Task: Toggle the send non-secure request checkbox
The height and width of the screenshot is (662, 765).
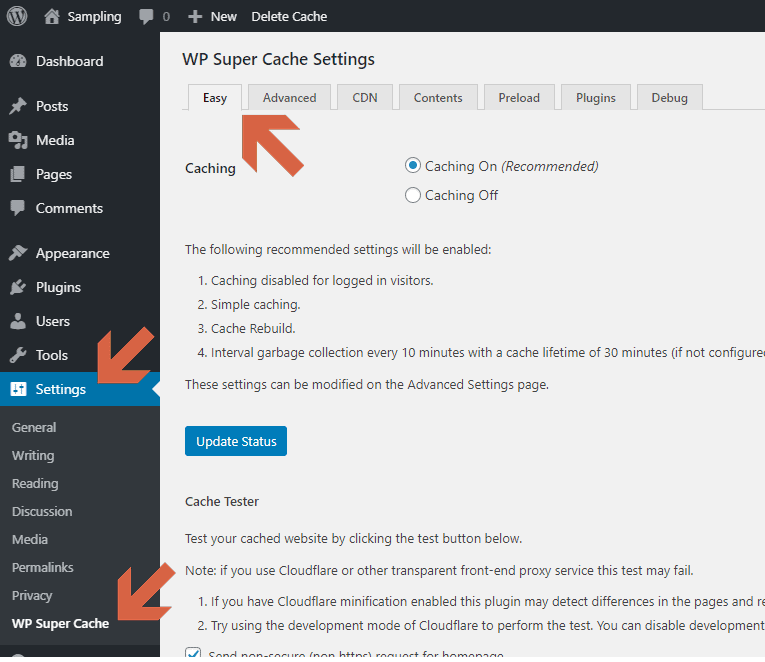Action: point(194,655)
